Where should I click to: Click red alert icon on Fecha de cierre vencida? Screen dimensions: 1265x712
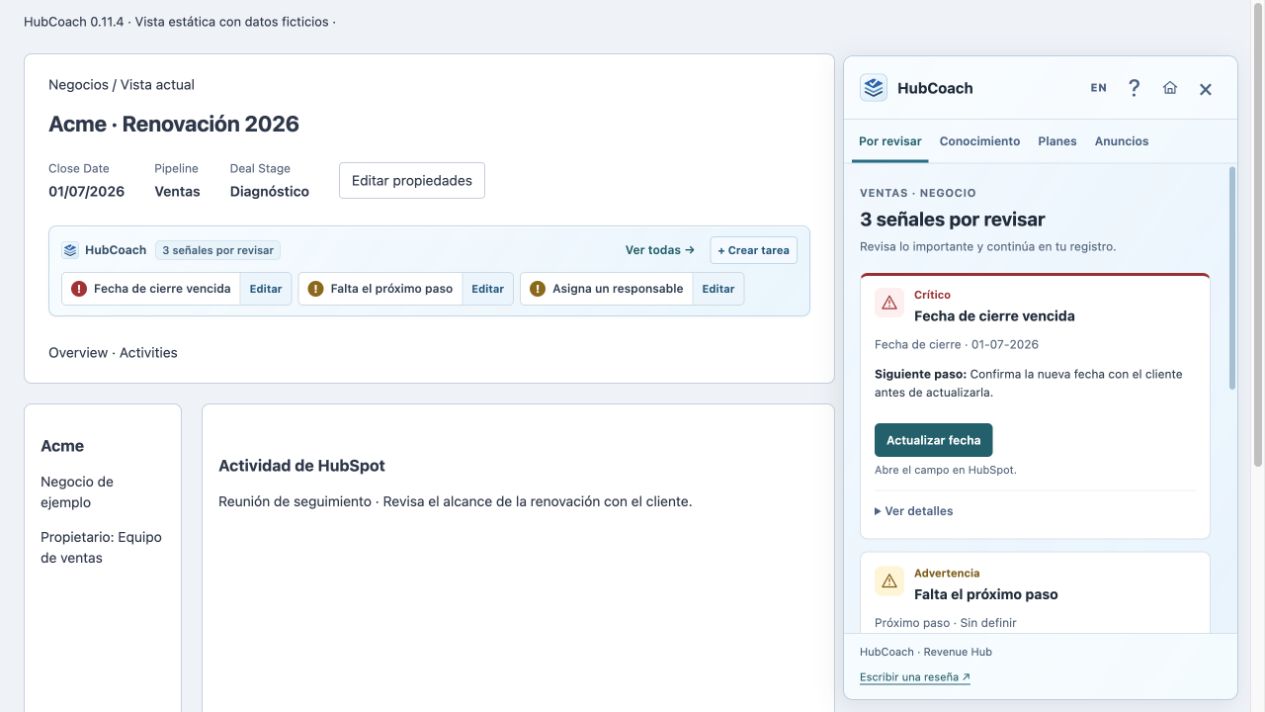tap(79, 289)
